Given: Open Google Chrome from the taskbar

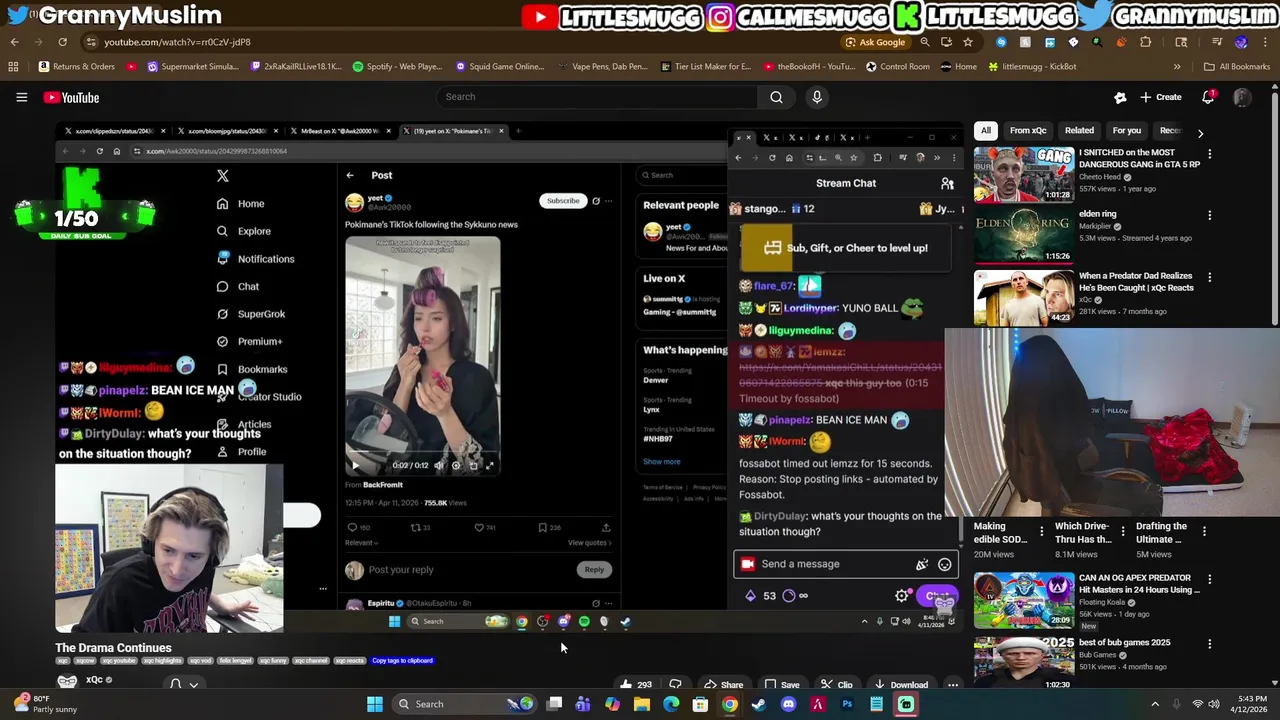Looking at the screenshot, I should pos(730,704).
